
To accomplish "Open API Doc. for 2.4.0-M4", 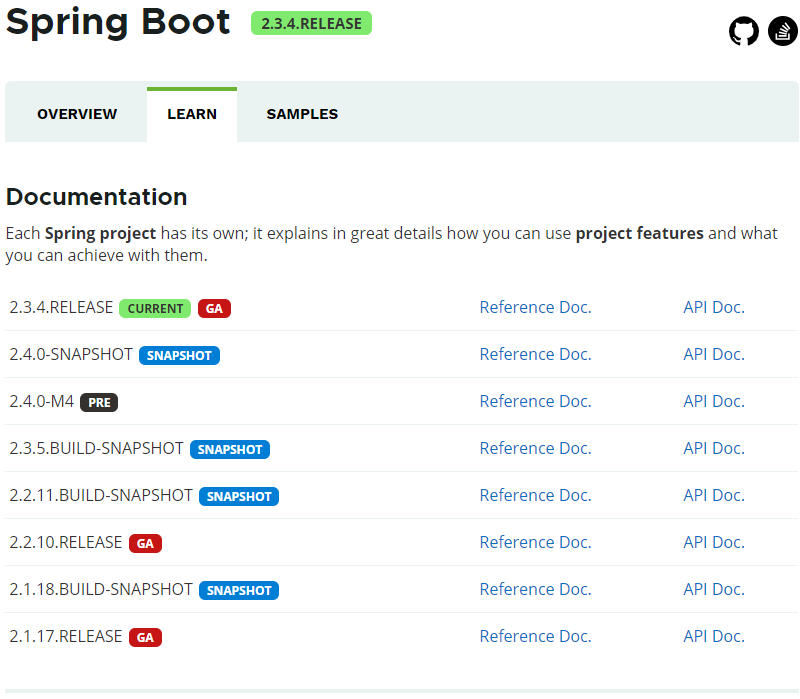I will tap(714, 402).
